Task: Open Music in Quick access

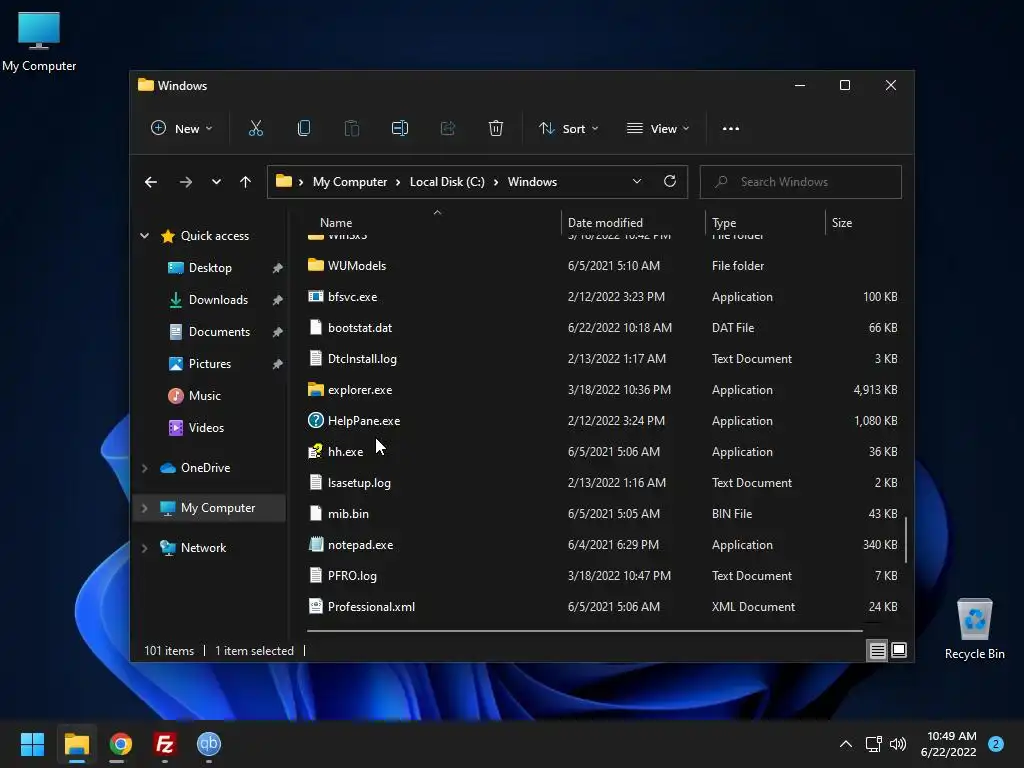Action: pos(204,396)
